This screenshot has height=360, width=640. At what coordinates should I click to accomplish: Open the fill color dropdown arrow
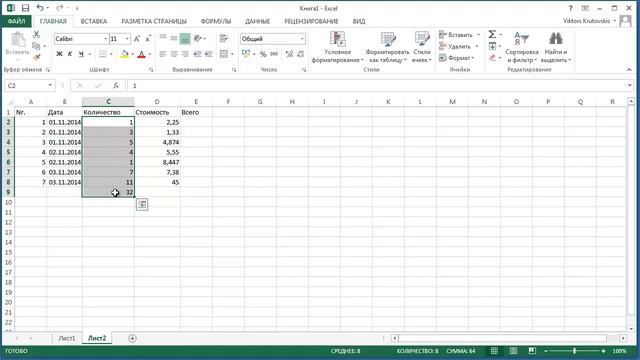coord(132,54)
